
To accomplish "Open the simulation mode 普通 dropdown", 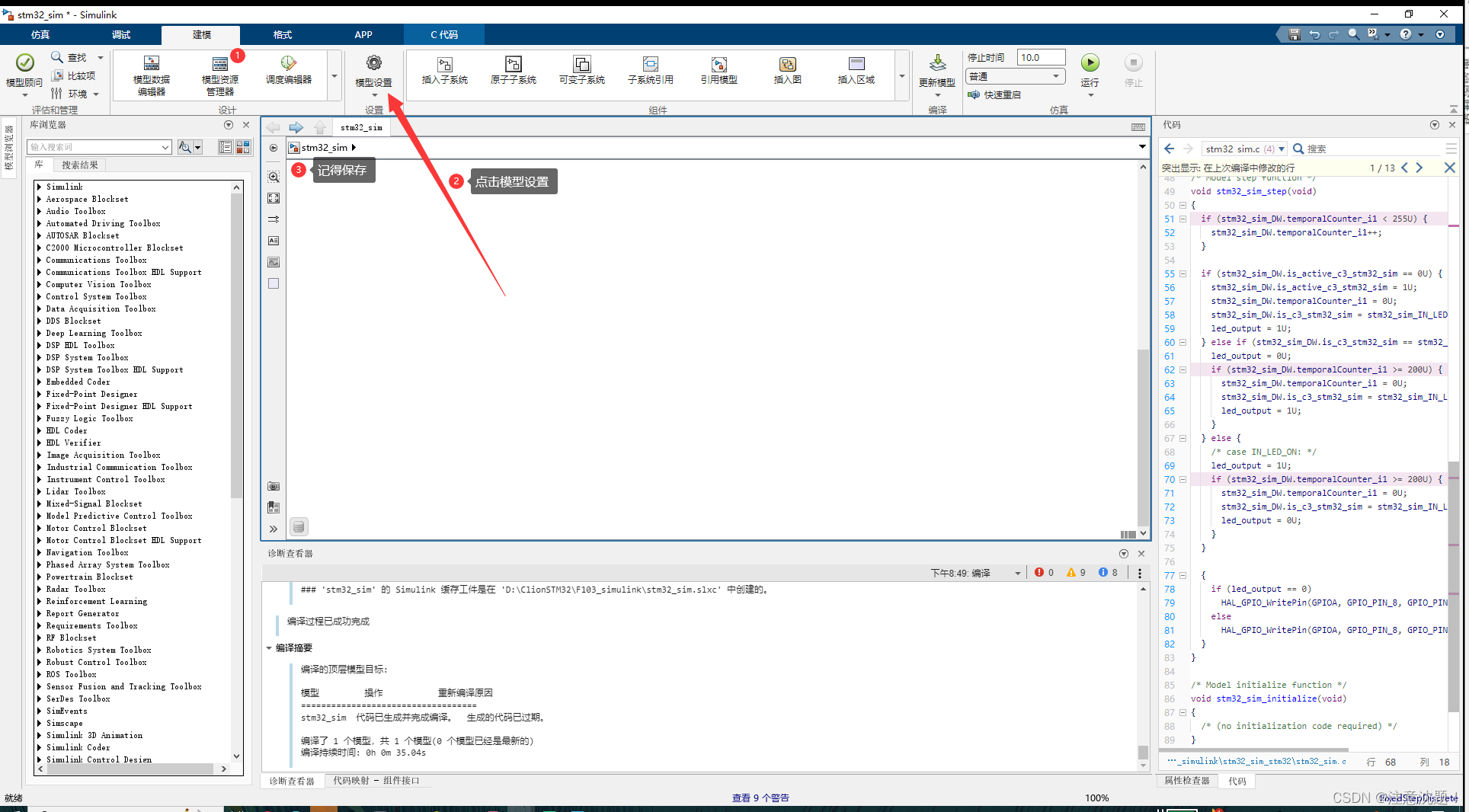I will [1016, 76].
